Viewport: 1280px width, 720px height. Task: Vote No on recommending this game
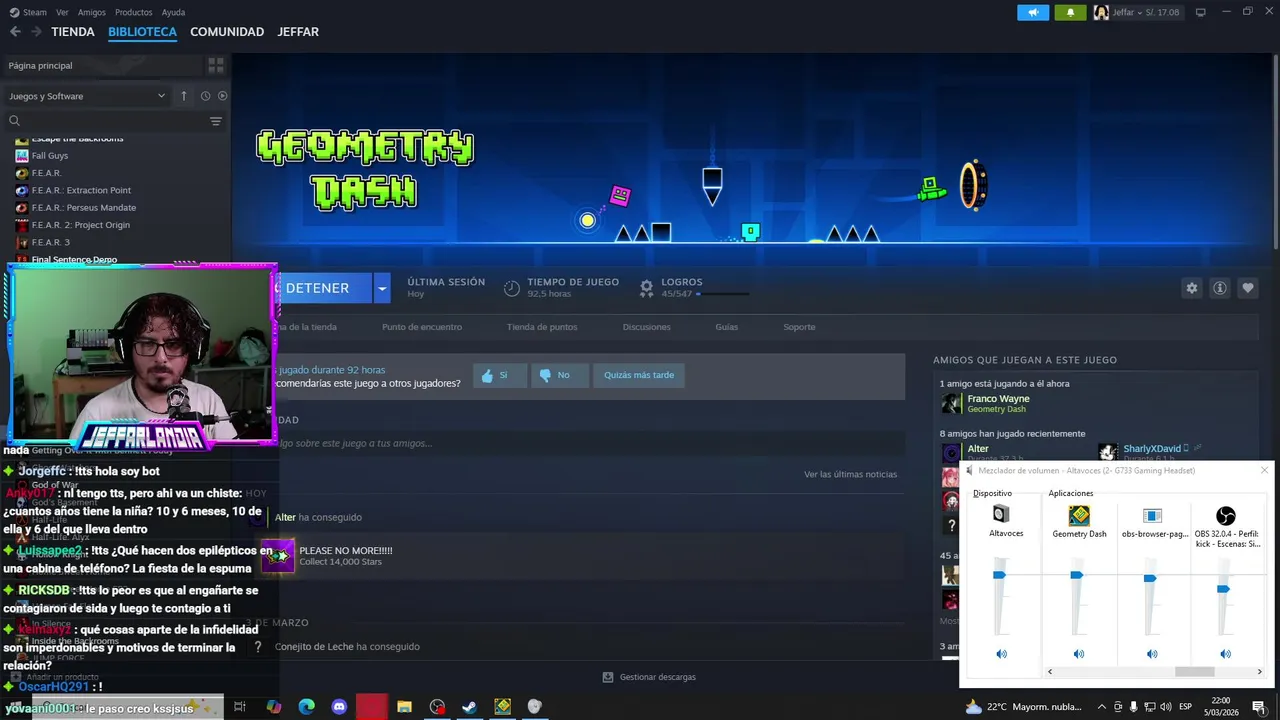click(559, 375)
